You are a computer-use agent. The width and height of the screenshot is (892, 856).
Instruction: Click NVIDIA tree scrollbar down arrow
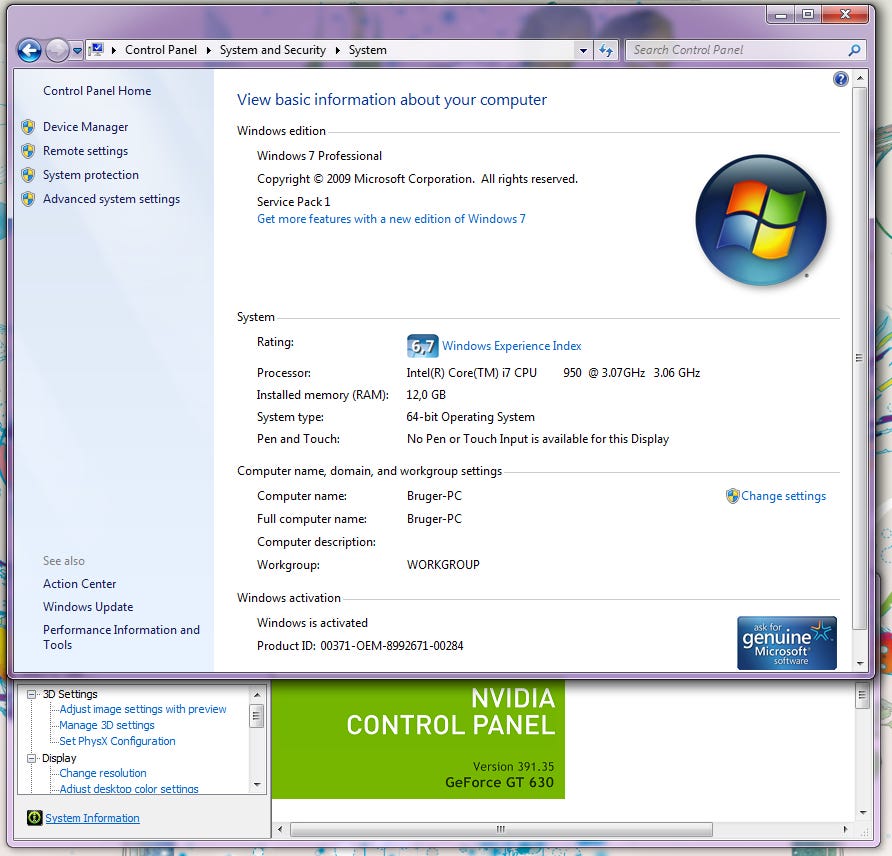tap(257, 785)
